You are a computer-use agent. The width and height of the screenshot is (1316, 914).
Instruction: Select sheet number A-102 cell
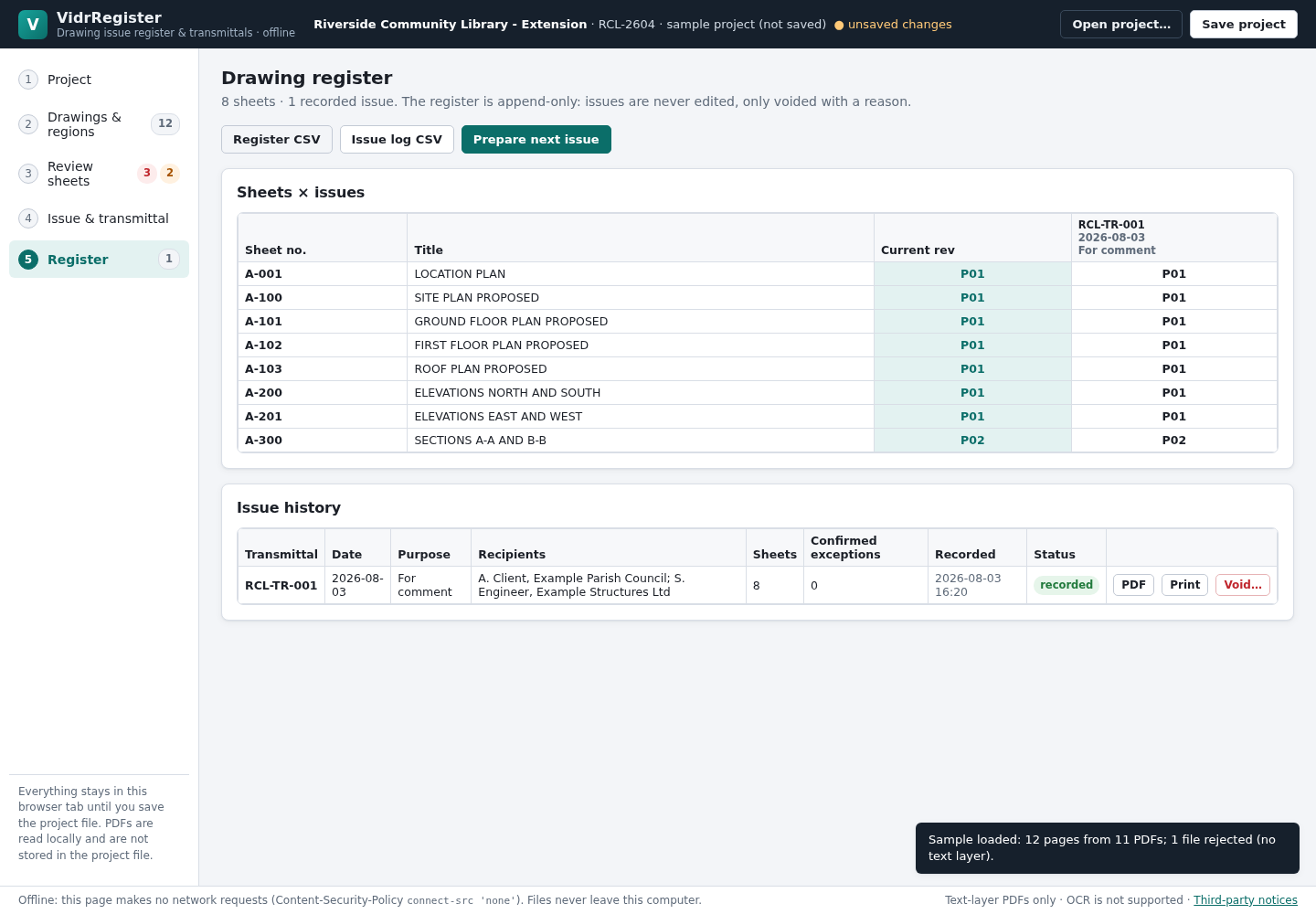point(323,345)
